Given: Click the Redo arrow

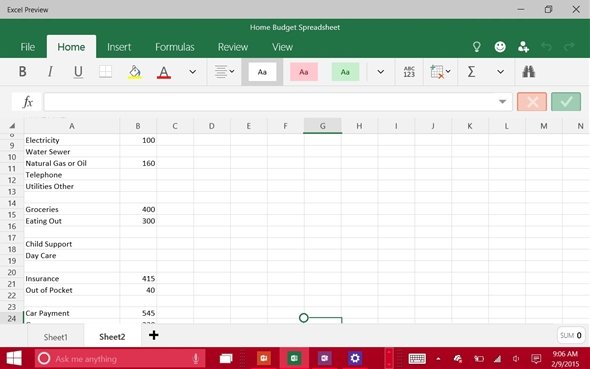Looking at the screenshot, I should tap(569, 47).
